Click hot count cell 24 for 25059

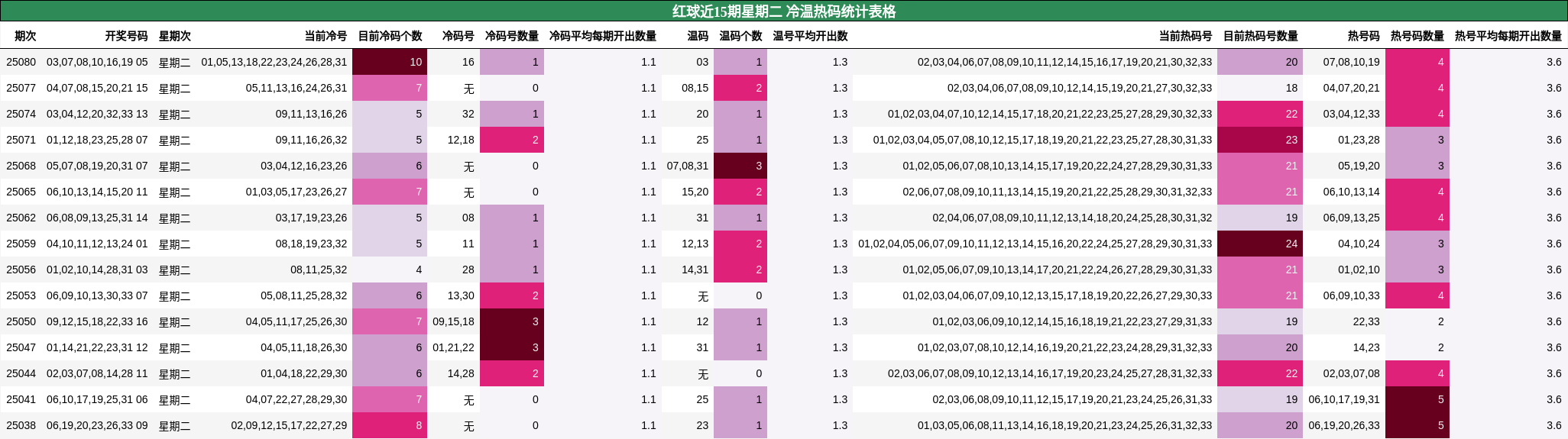(x=1260, y=244)
